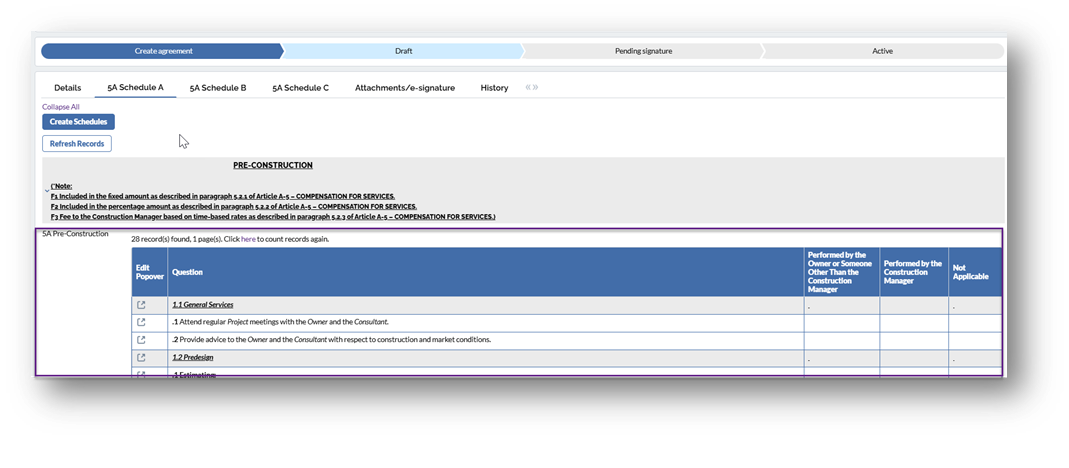Open the Attachments/e-signature tab
1069x468 pixels.
(405, 88)
